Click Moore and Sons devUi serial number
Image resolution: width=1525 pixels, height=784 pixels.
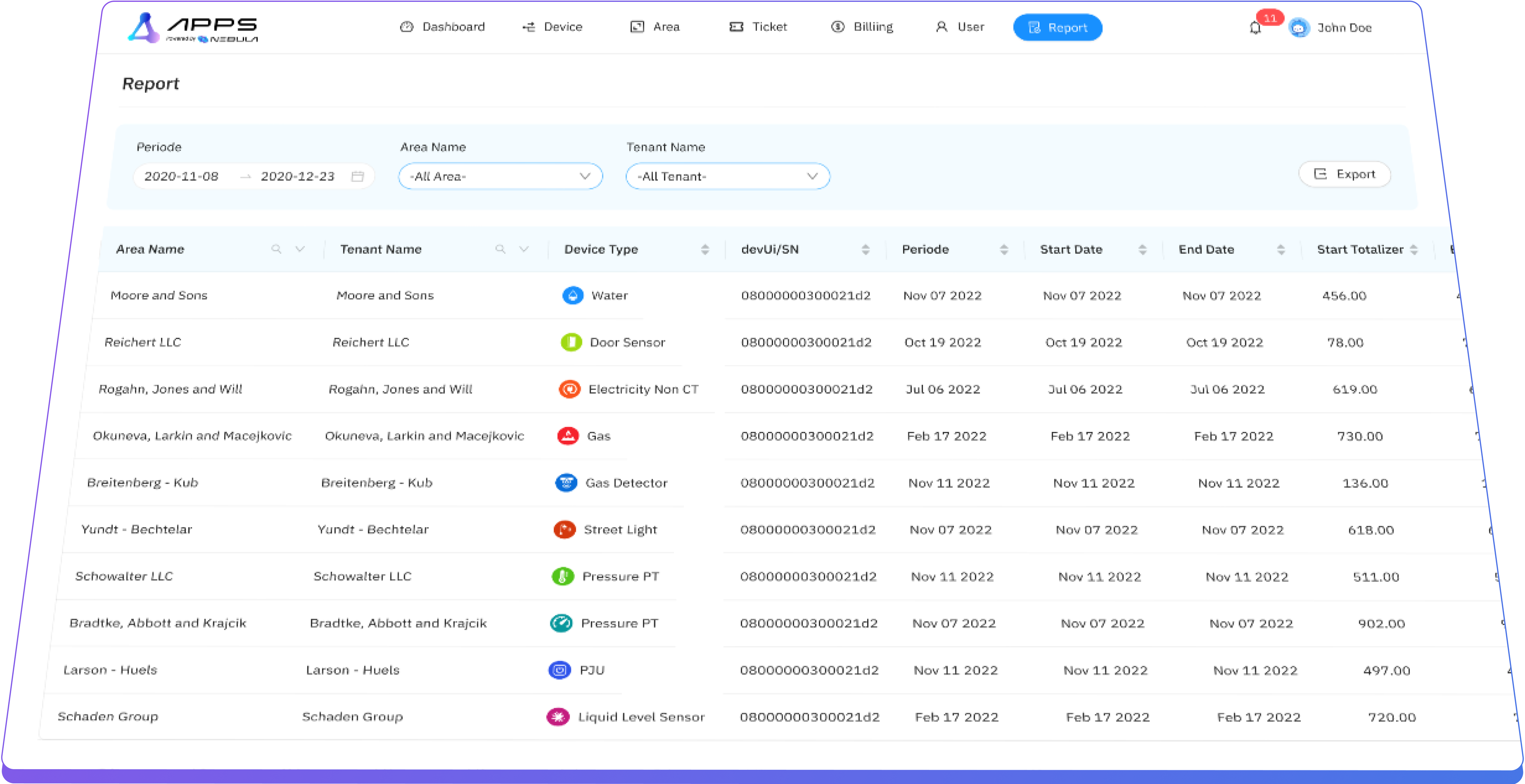pyautogui.click(x=806, y=295)
